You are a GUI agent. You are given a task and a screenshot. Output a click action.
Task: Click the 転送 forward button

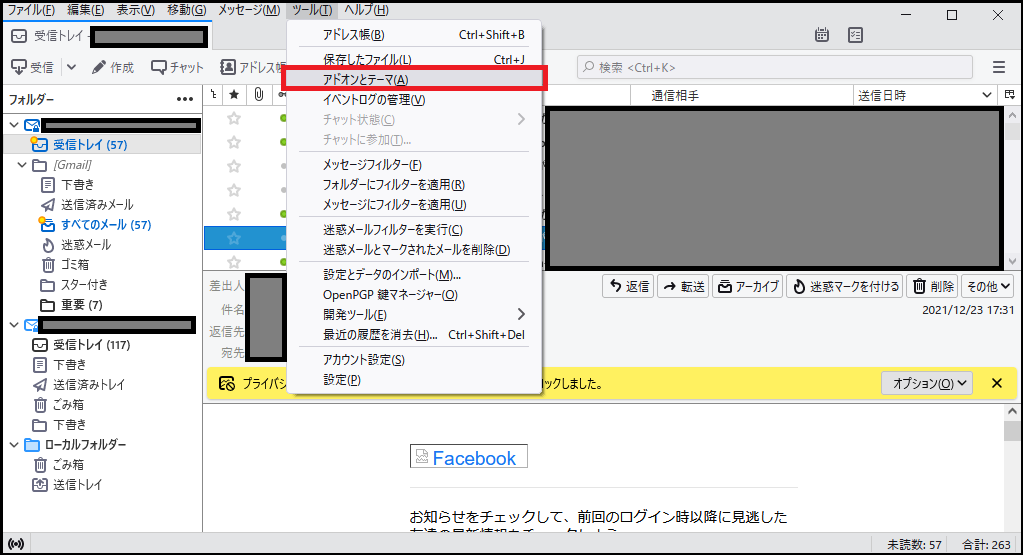683,286
